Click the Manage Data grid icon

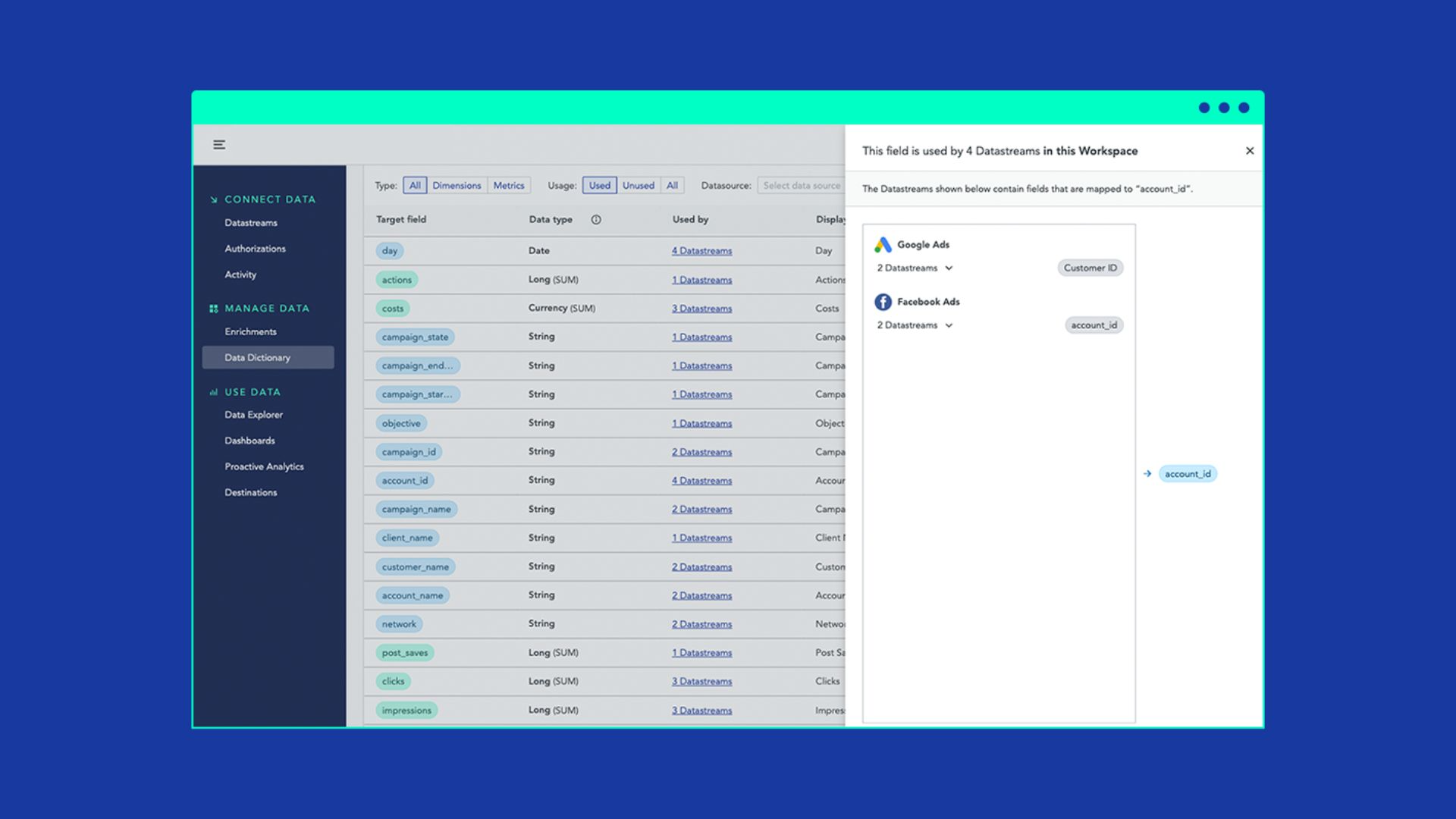pyautogui.click(x=212, y=308)
